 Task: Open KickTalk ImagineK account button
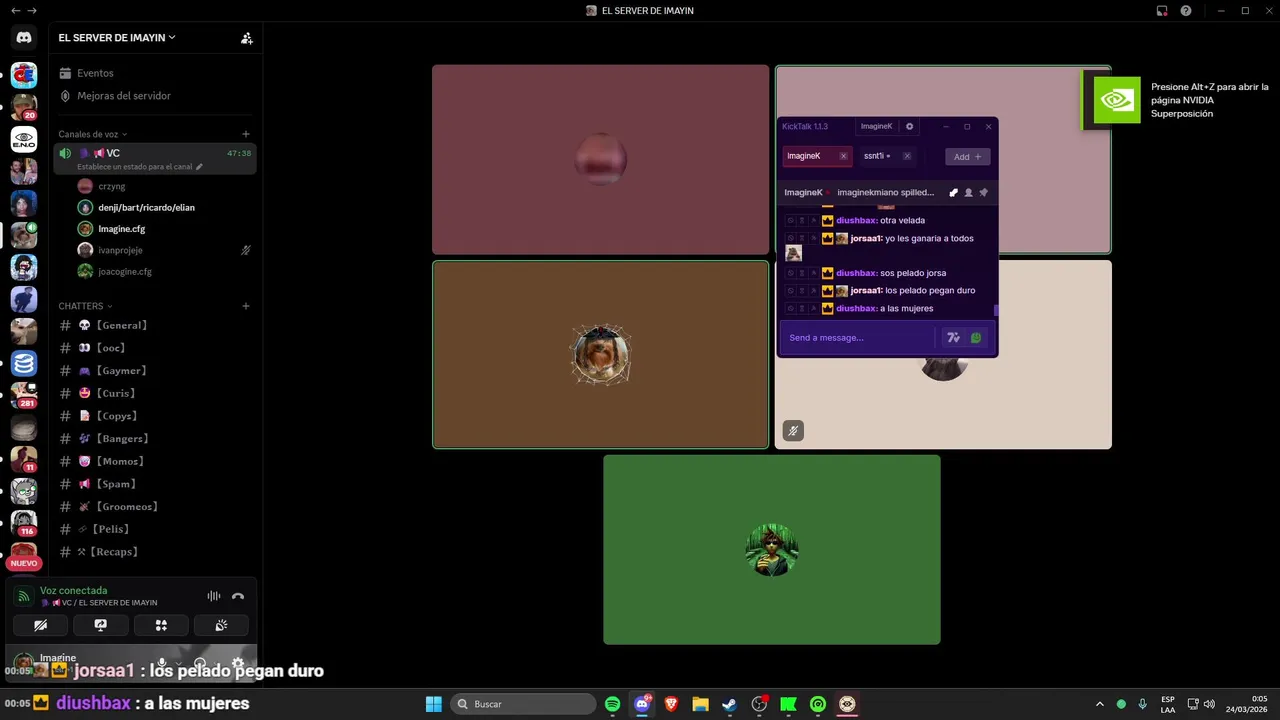[877, 127]
